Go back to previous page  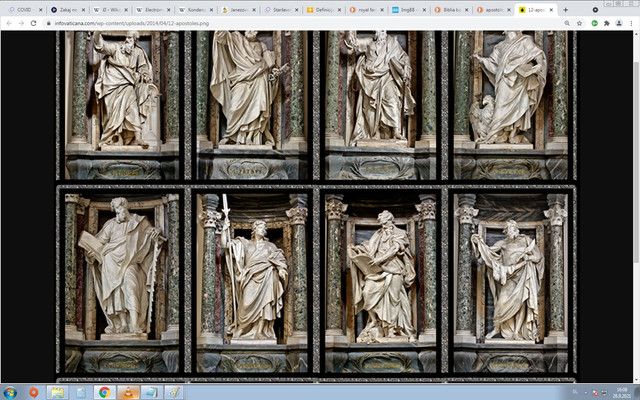(9, 24)
